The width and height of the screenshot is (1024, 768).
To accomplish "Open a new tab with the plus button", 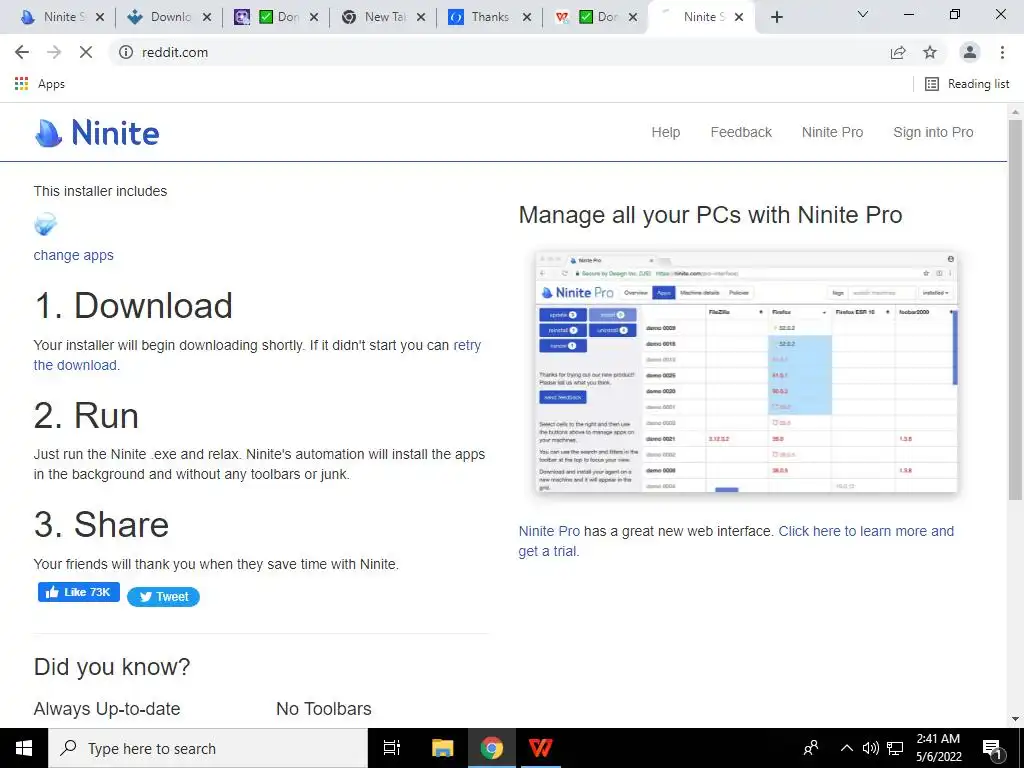I will pyautogui.click(x=776, y=17).
